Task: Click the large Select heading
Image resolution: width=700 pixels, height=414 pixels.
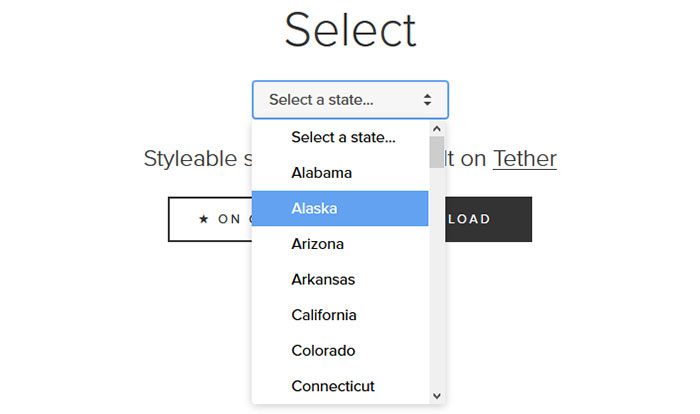Action: (350, 30)
